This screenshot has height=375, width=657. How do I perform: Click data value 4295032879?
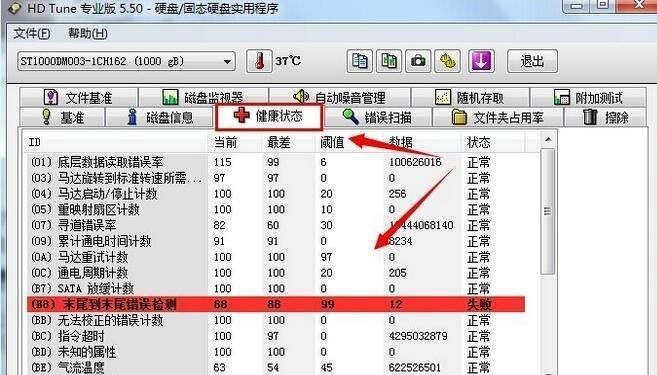[x=418, y=336]
